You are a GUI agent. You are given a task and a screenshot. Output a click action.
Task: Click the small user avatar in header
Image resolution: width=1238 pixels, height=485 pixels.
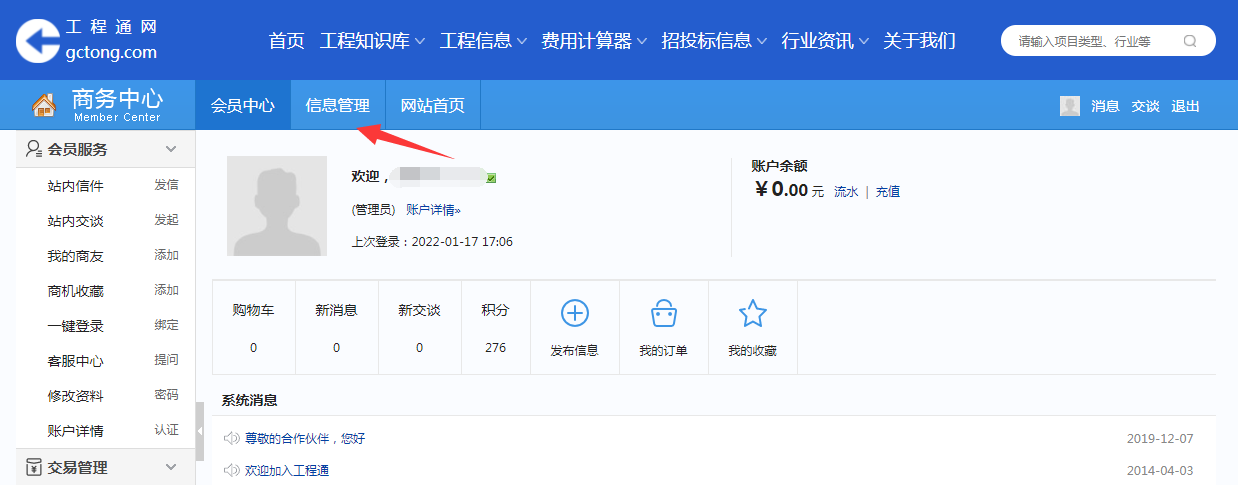[1070, 106]
